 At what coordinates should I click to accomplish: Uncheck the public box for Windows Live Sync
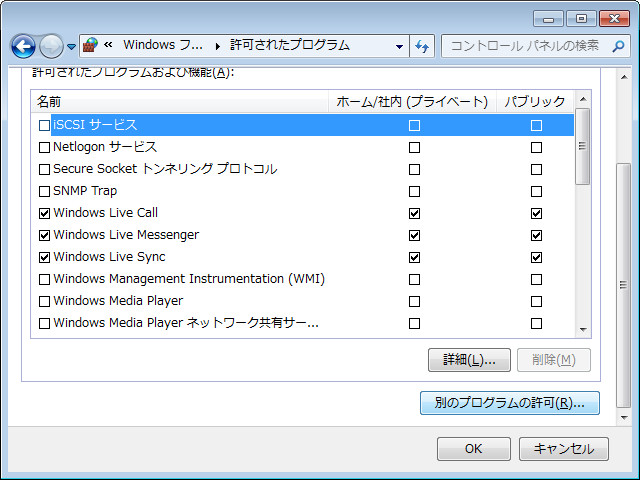click(536, 258)
